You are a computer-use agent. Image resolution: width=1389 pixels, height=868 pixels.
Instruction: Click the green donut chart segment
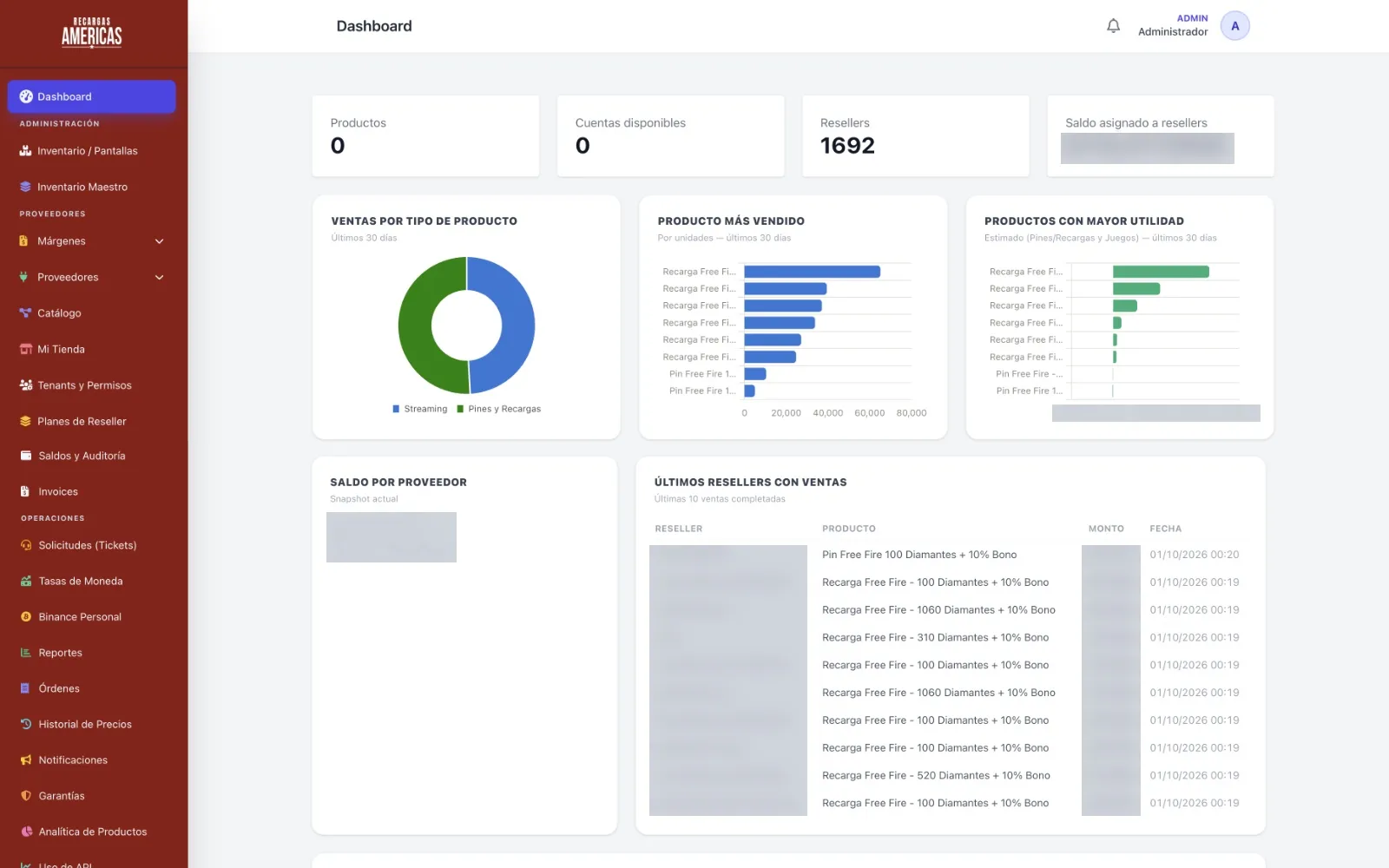[416, 325]
